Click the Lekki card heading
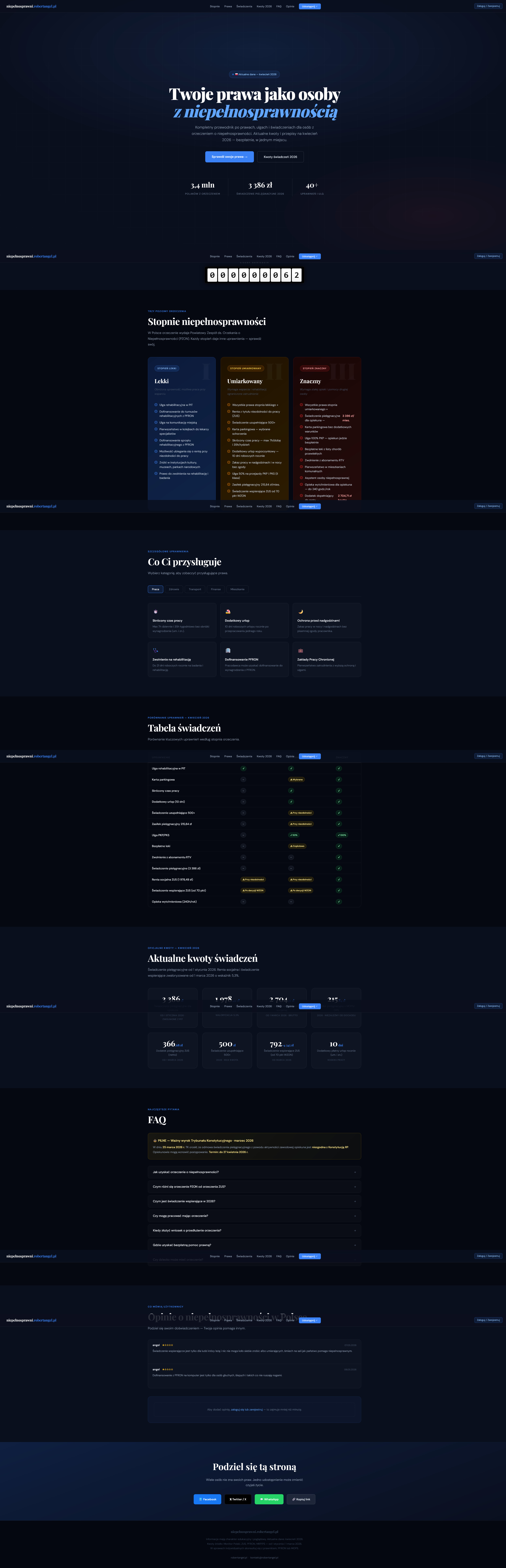 click(x=161, y=381)
